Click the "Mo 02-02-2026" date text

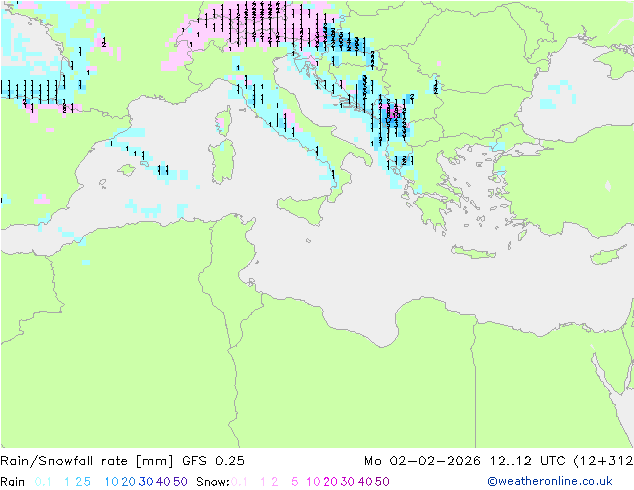pyautogui.click(x=422, y=460)
